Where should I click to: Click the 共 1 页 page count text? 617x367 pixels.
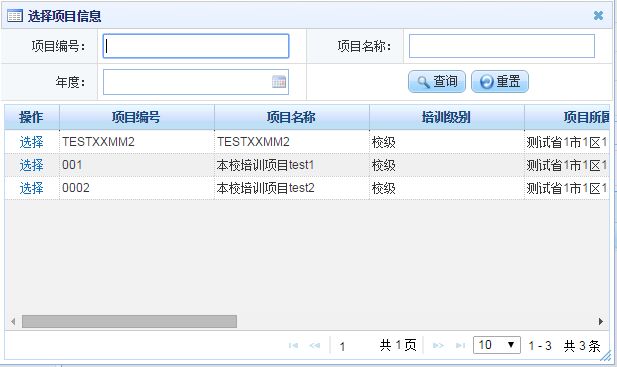coord(398,345)
